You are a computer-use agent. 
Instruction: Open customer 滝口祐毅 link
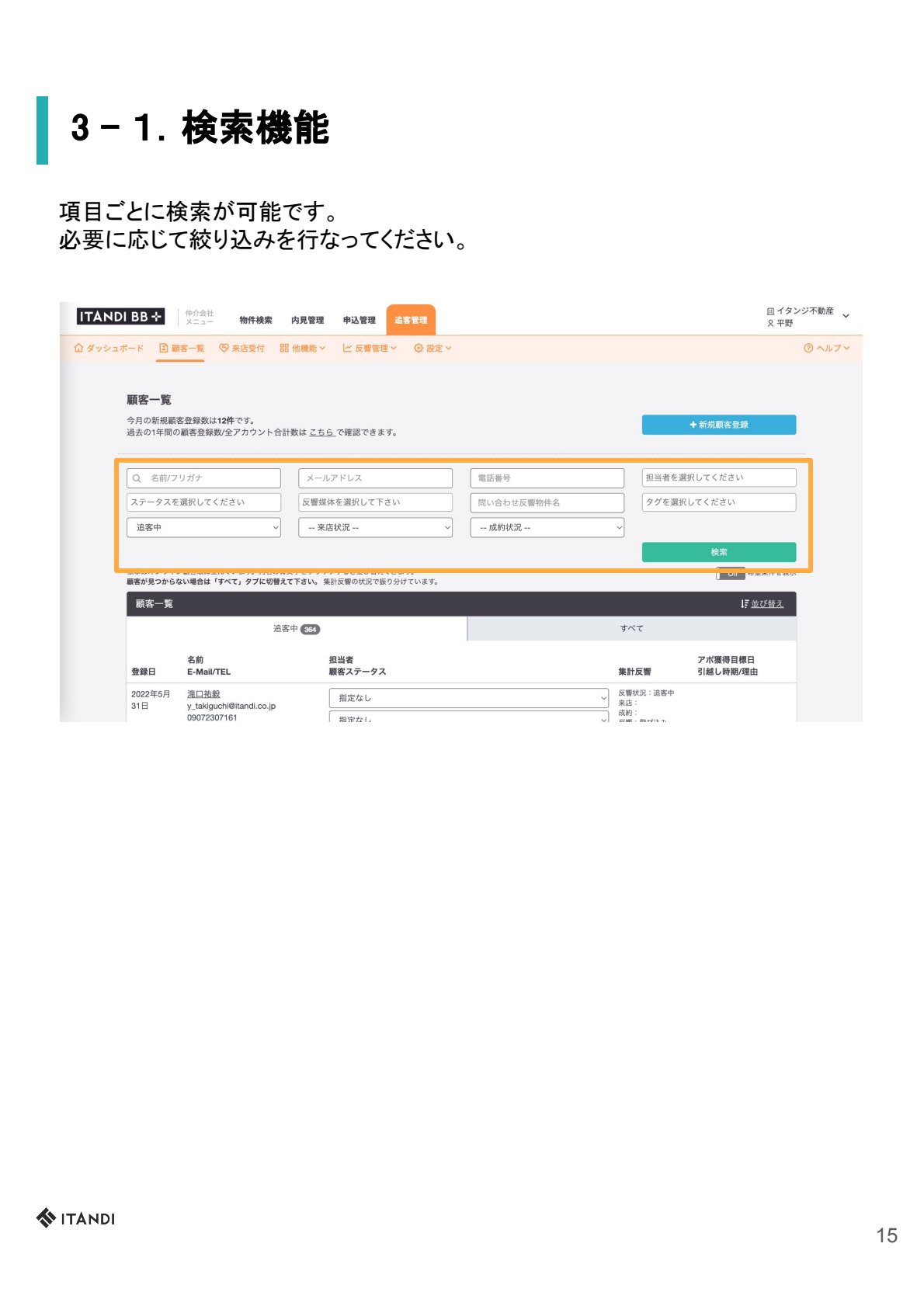(203, 694)
